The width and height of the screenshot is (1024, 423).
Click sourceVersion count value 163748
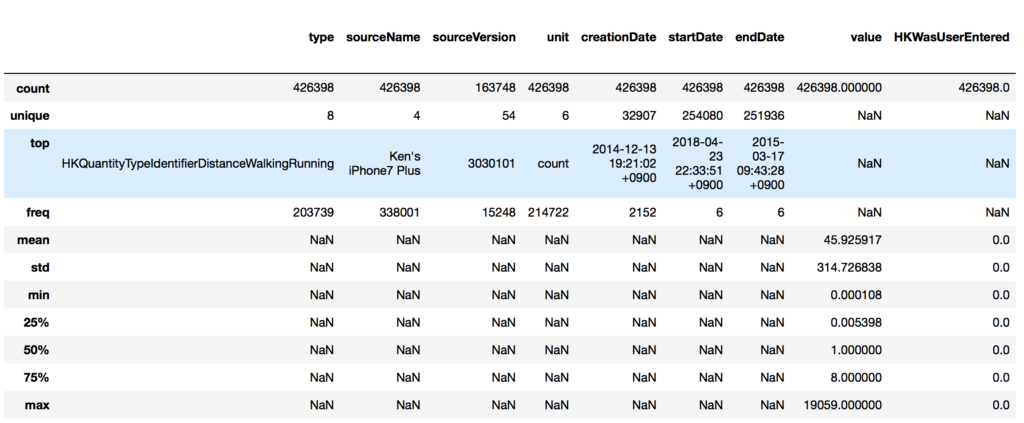[x=496, y=88]
